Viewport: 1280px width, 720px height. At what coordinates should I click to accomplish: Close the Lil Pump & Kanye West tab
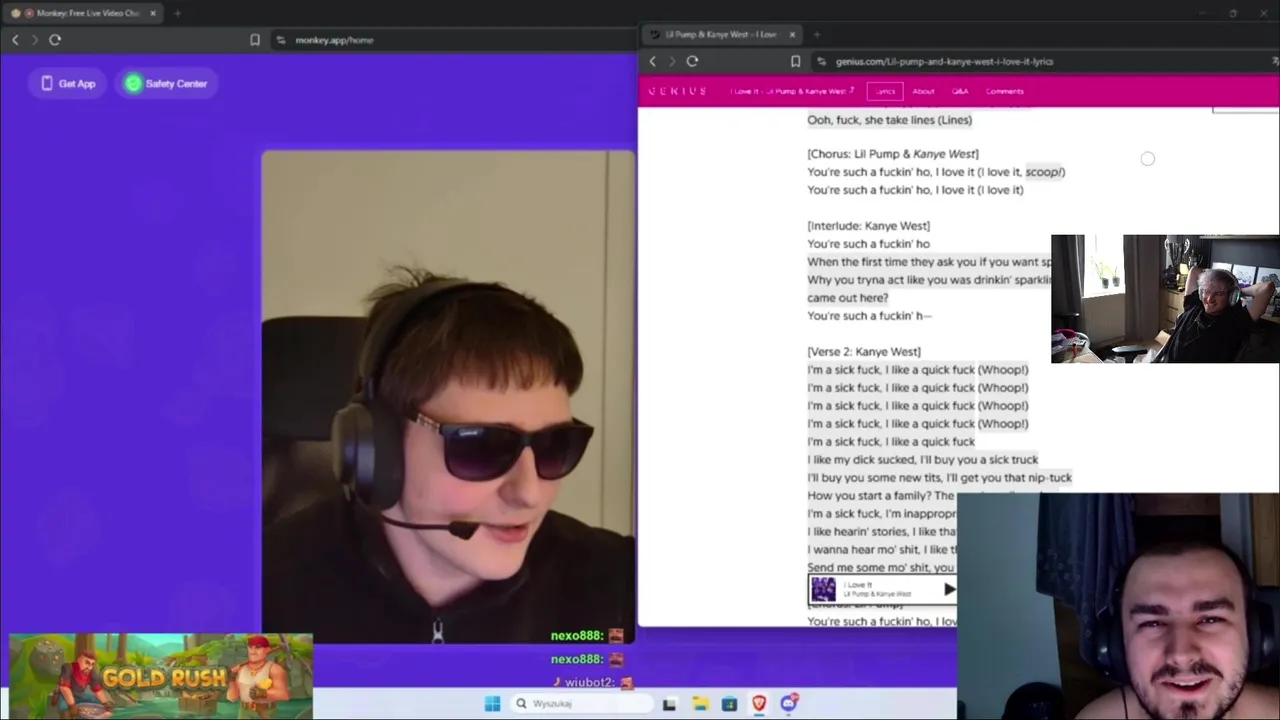pos(792,34)
